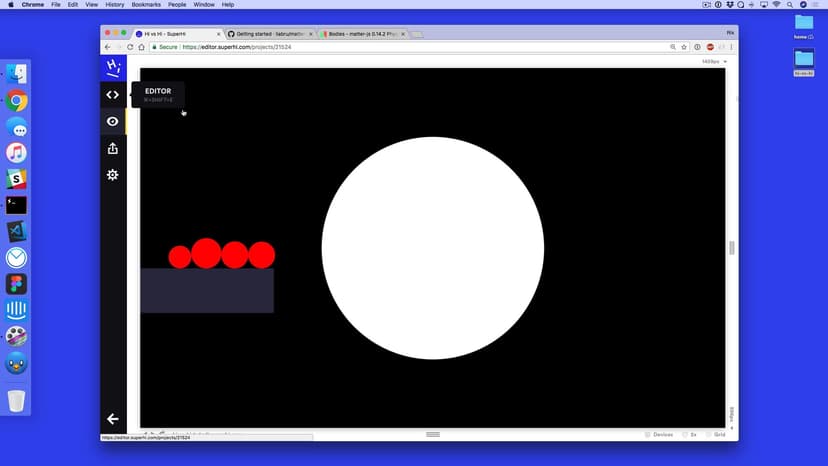Click the eye Preview icon in sidebar

(x=112, y=121)
